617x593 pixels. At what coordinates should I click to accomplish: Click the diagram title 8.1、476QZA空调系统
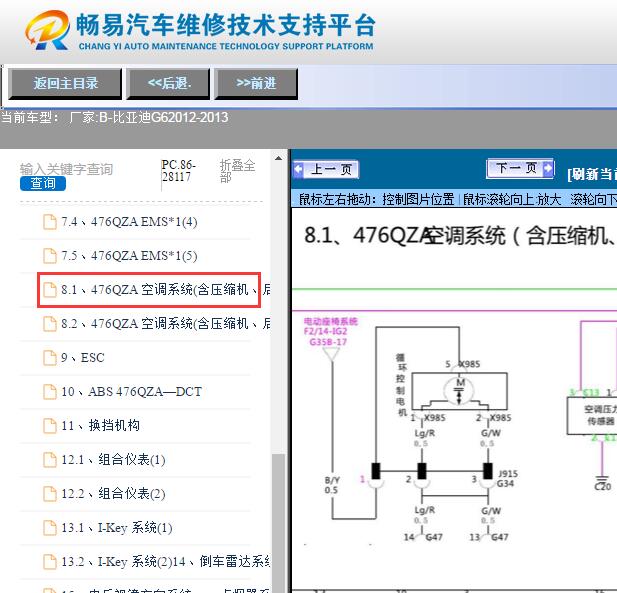(458, 236)
